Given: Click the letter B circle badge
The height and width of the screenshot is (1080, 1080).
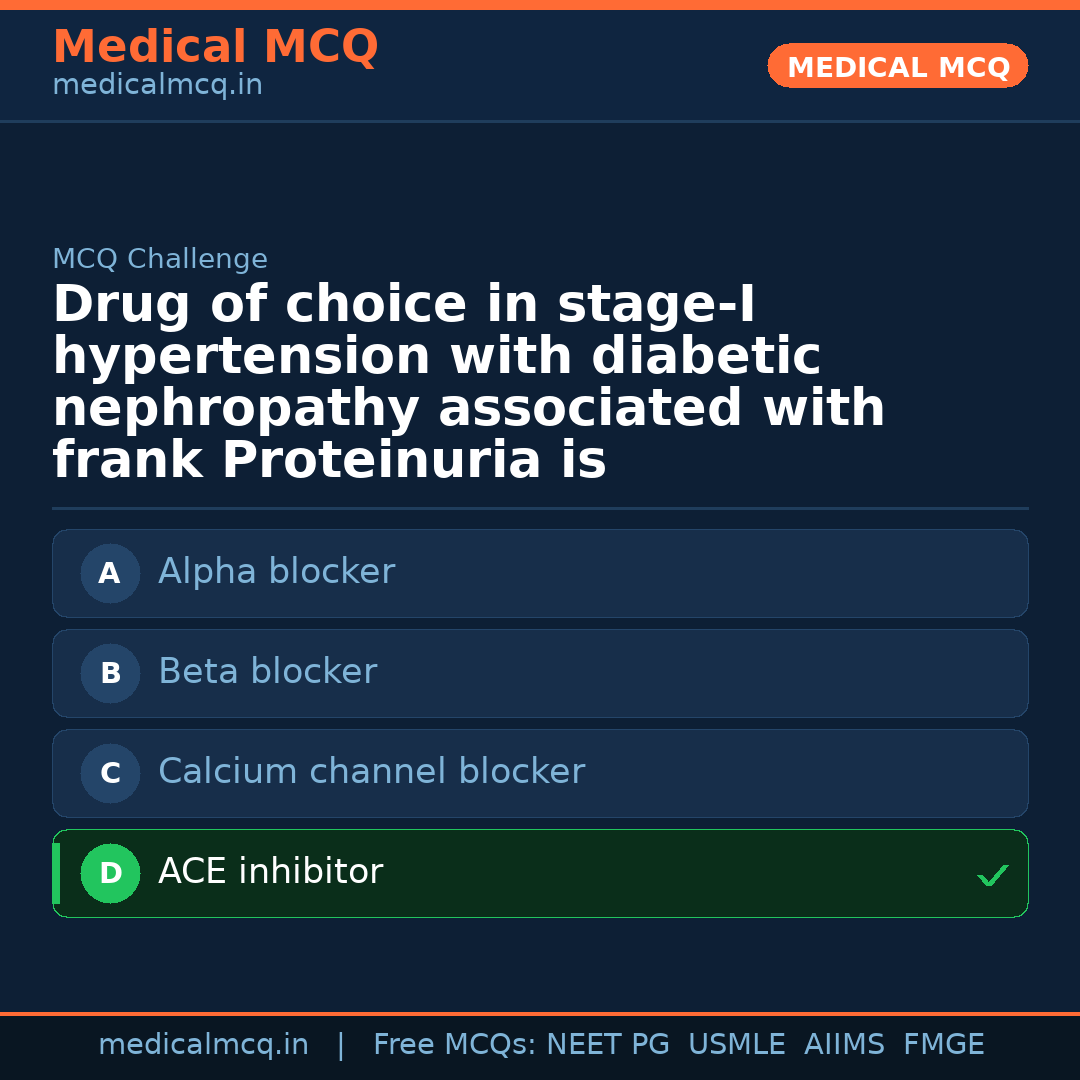Looking at the screenshot, I should pos(110,673).
